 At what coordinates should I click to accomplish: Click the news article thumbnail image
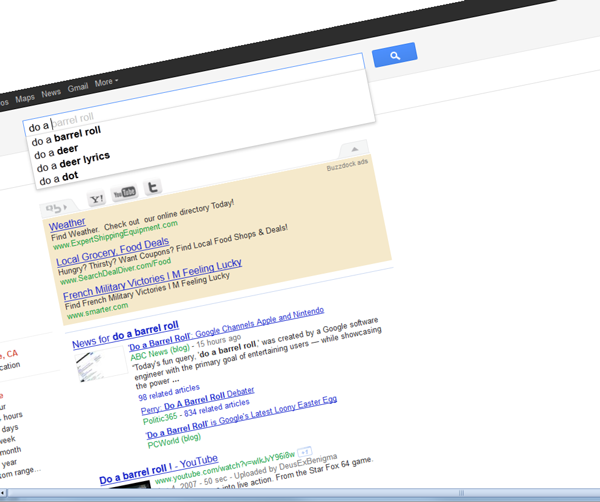point(101,364)
